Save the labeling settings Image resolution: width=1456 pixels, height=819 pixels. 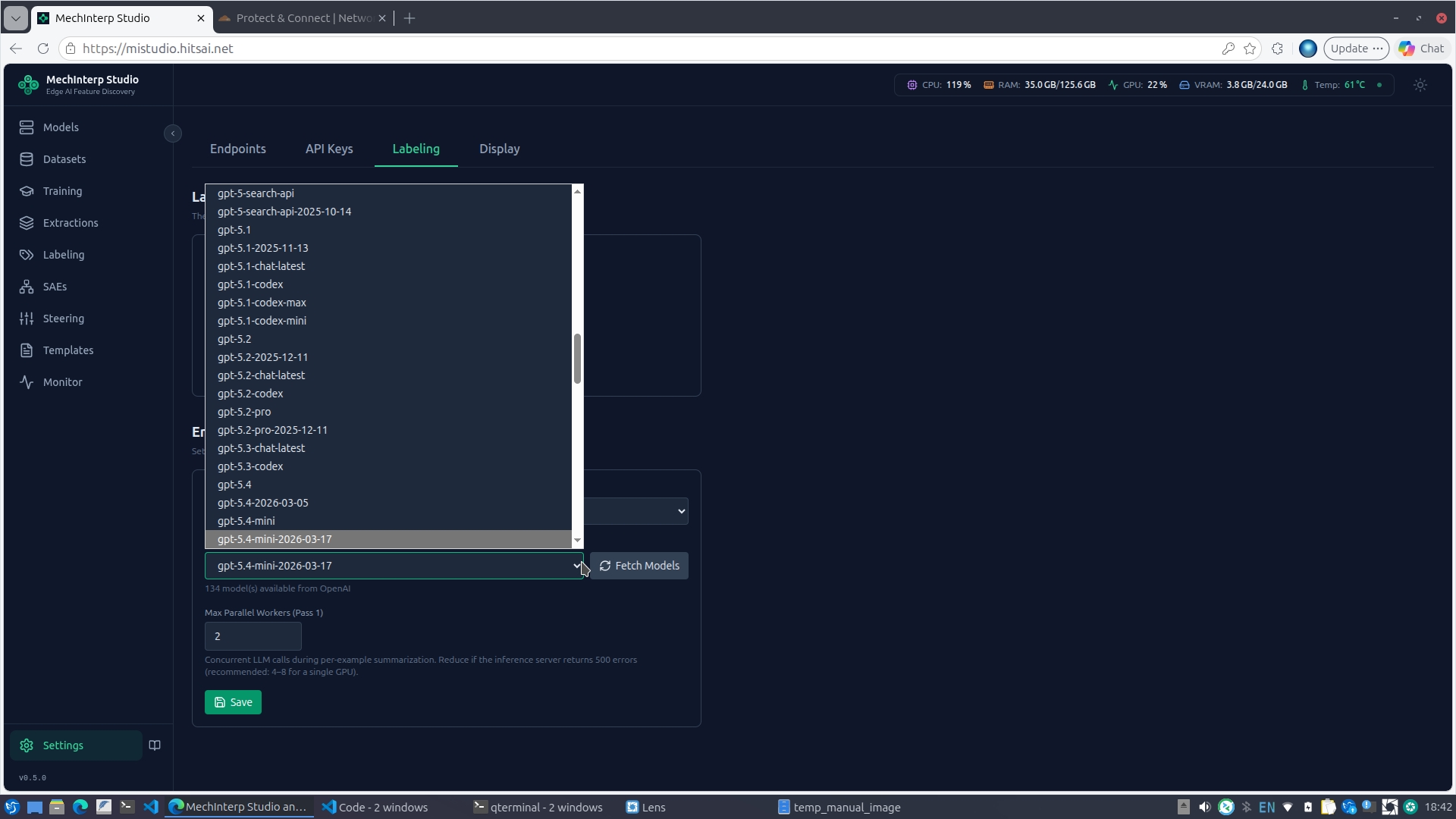233,702
